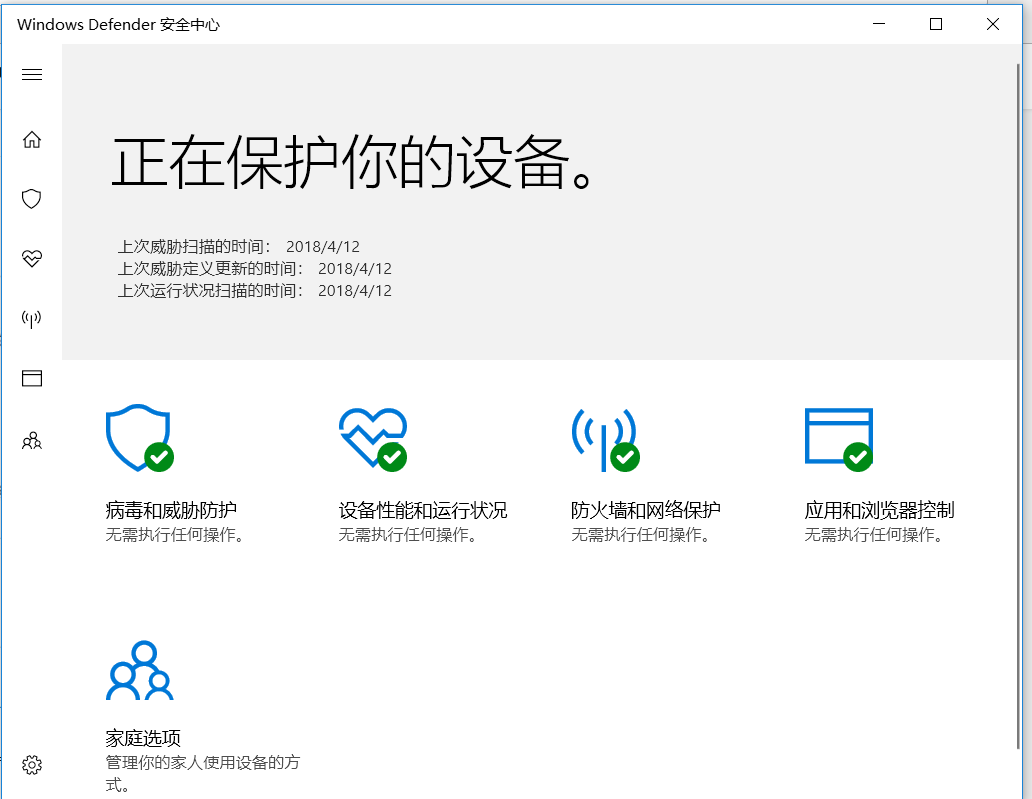
Task: Open firewall network antenna sidebar icon
Action: tap(32, 319)
